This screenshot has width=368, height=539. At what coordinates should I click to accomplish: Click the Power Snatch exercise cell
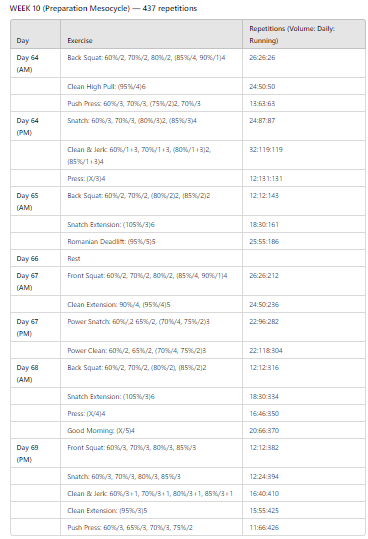(152, 327)
